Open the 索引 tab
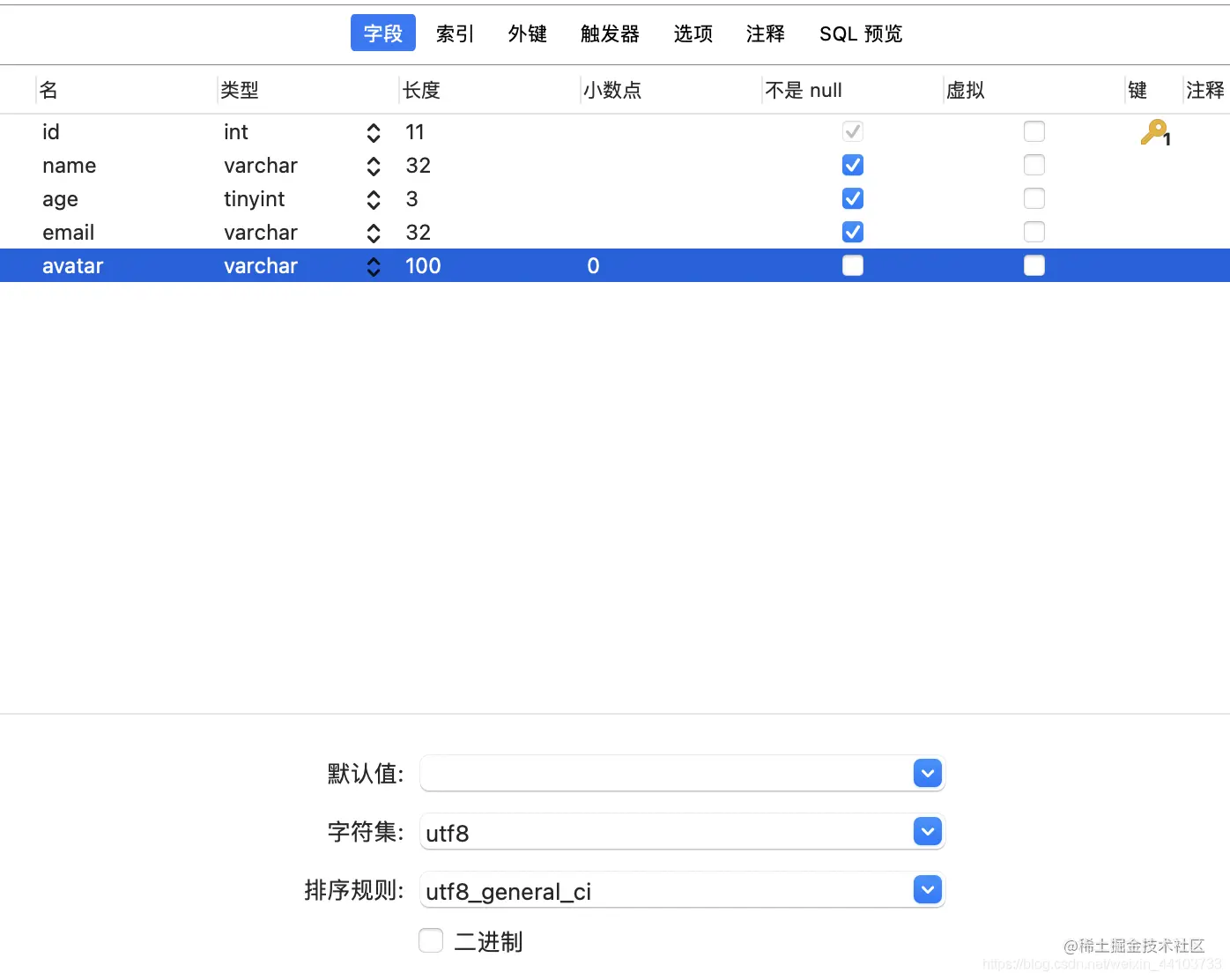This screenshot has width=1230, height=980. [455, 33]
